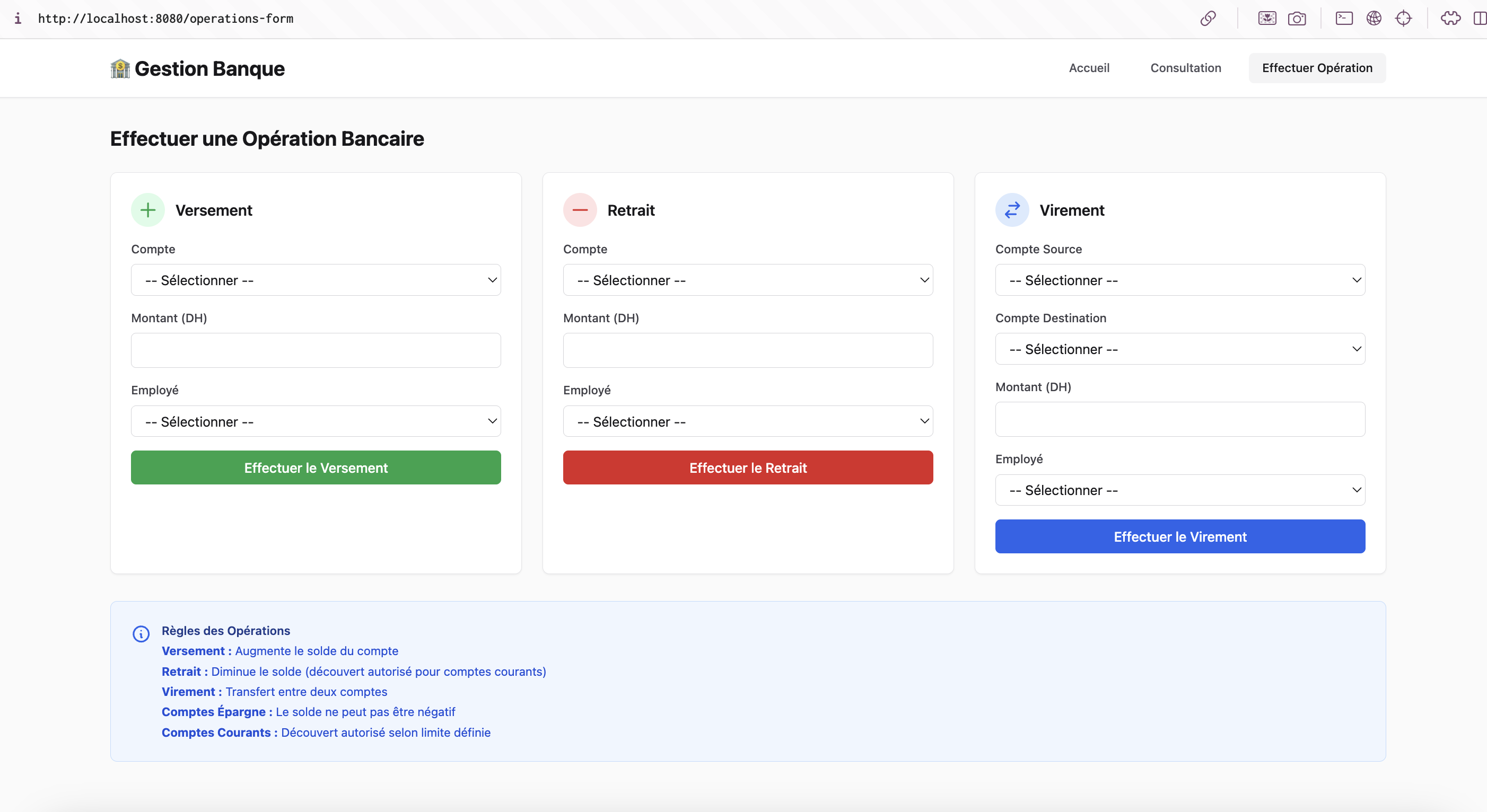Open the Compte Source dropdown
Image resolution: width=1487 pixels, height=812 pixels.
click(1179, 280)
